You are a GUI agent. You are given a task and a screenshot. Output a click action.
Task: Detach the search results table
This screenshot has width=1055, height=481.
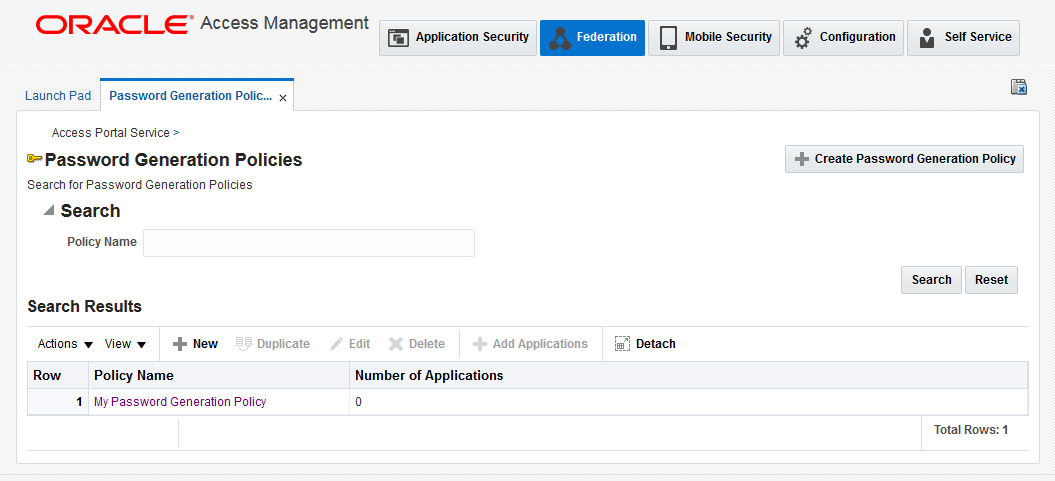click(645, 344)
